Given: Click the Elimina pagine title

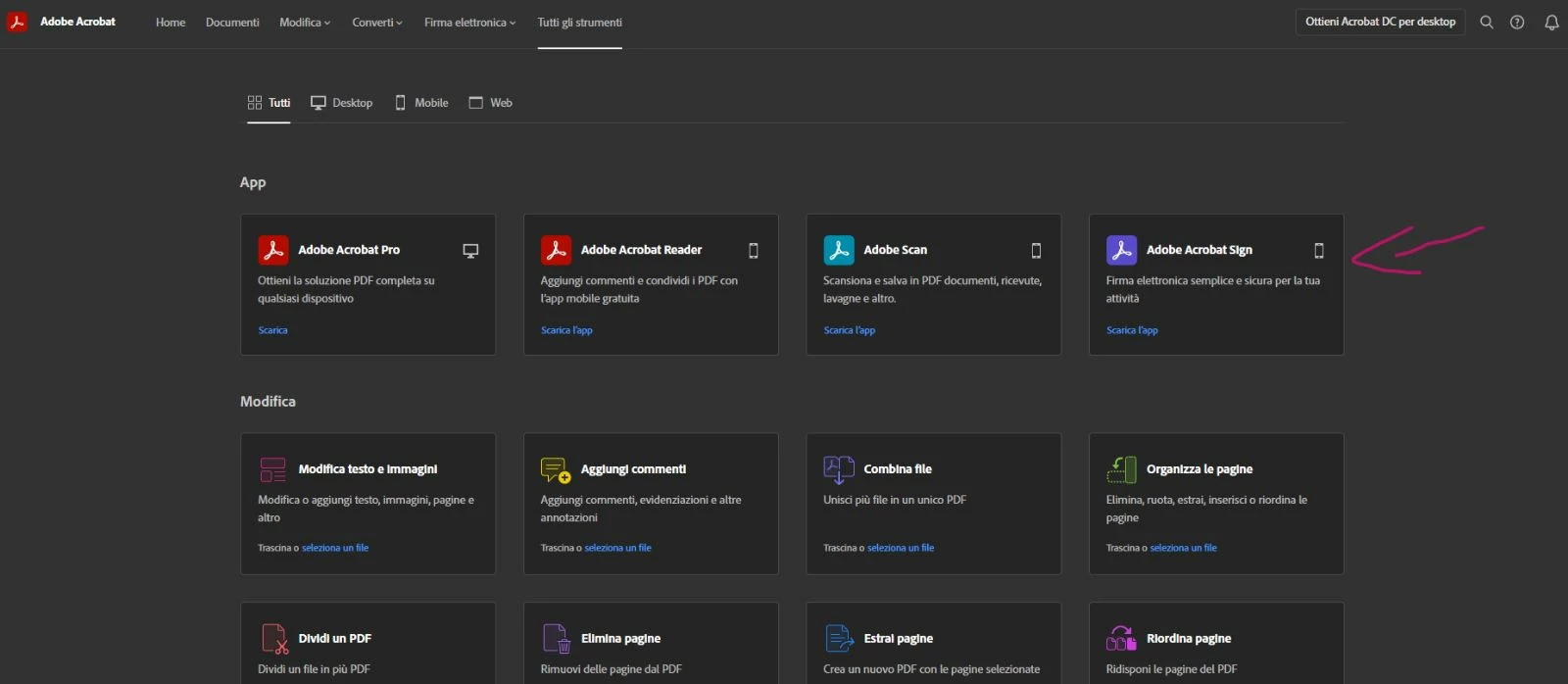Looking at the screenshot, I should 620,639.
